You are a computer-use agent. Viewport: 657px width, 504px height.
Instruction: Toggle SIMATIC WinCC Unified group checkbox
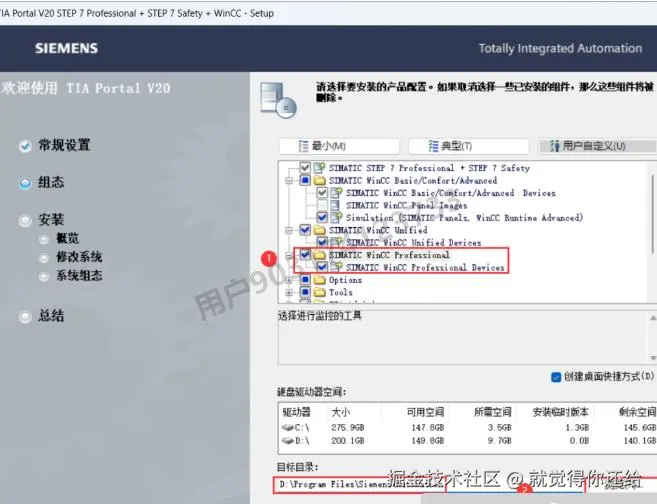pyautogui.click(x=305, y=230)
